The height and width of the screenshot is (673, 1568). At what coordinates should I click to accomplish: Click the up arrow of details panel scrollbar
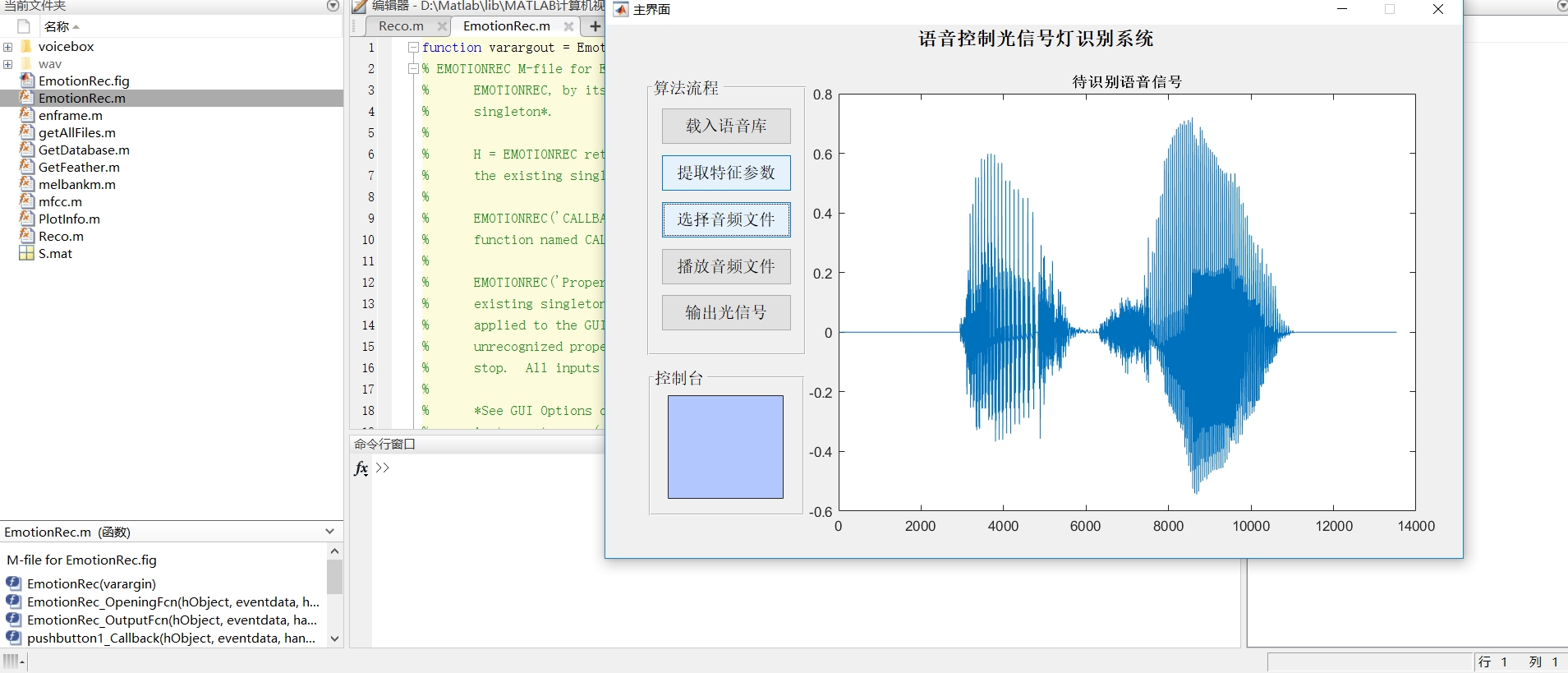coord(334,551)
